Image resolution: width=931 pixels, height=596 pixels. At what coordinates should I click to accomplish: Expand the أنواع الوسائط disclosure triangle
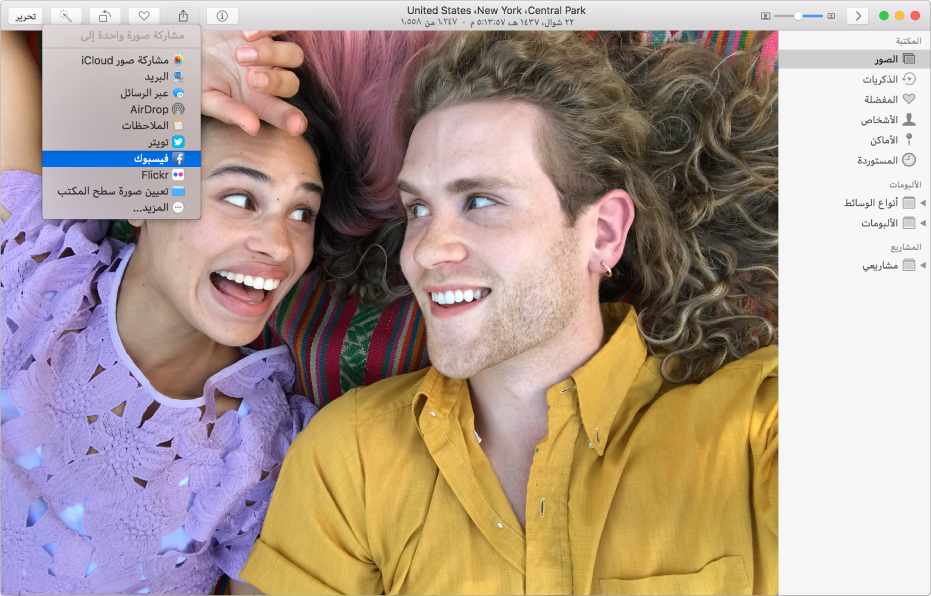923,203
